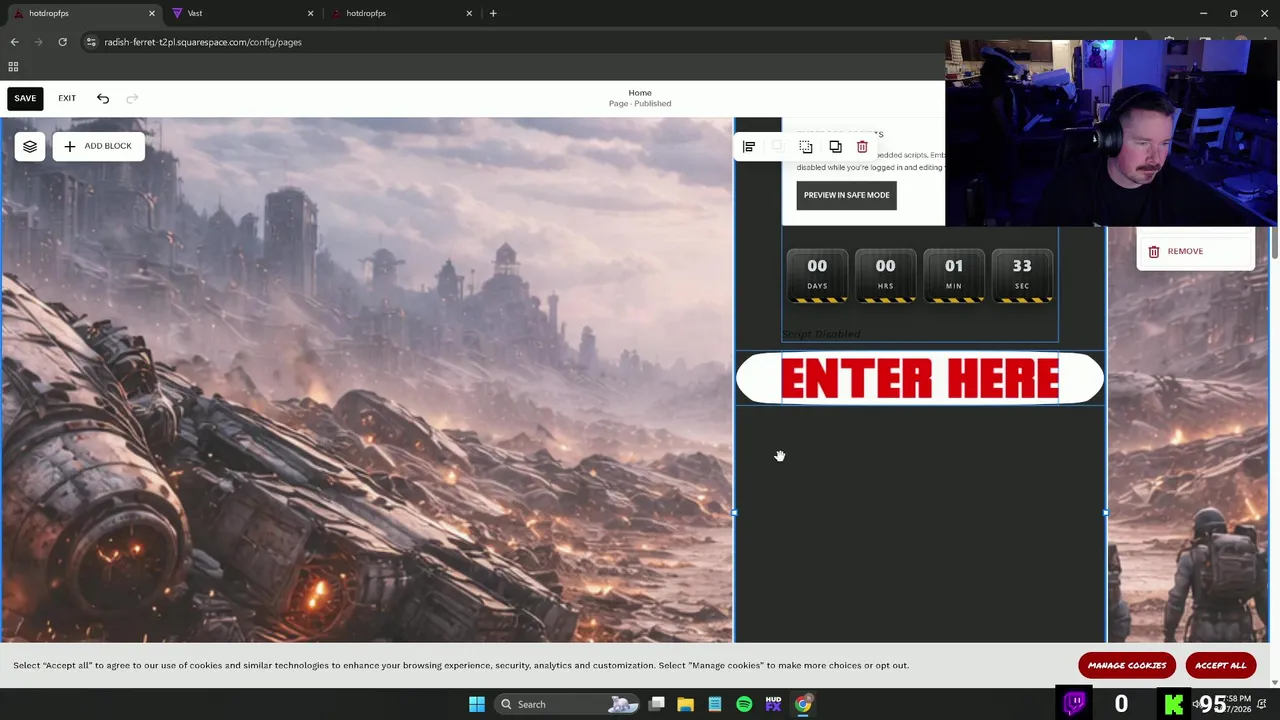Save the page with SAVE button
The height and width of the screenshot is (720, 1280).
pos(25,98)
